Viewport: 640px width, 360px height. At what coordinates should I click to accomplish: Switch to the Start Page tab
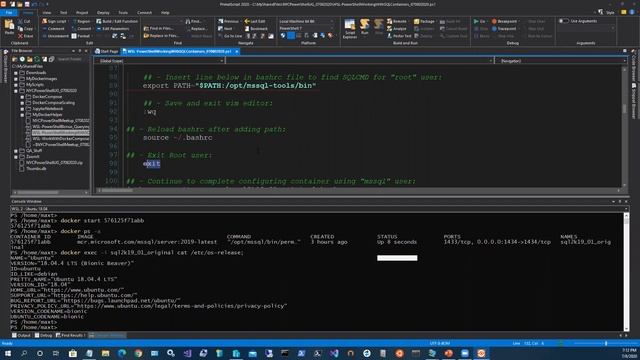tap(107, 51)
